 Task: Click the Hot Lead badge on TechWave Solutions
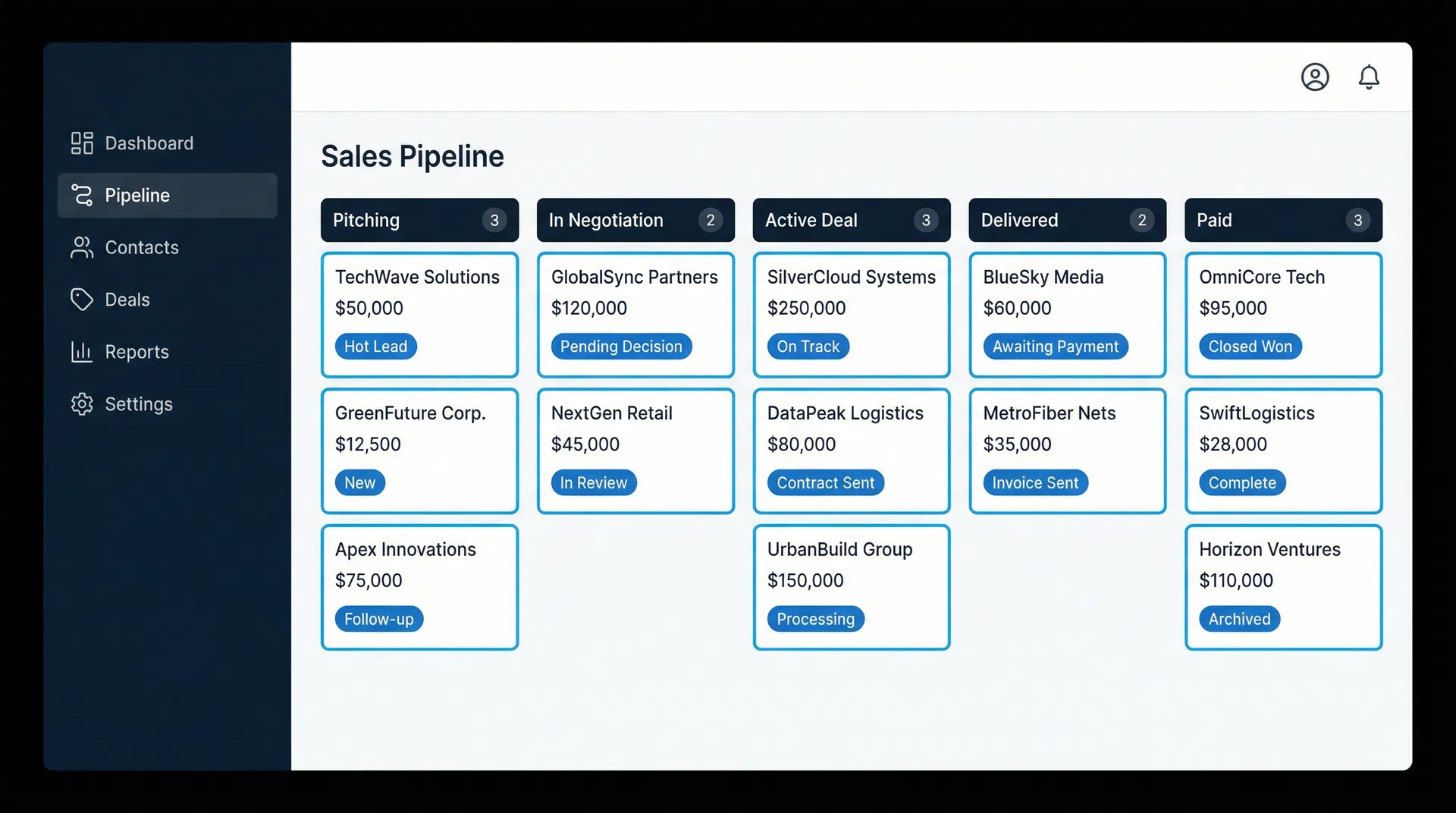point(375,346)
